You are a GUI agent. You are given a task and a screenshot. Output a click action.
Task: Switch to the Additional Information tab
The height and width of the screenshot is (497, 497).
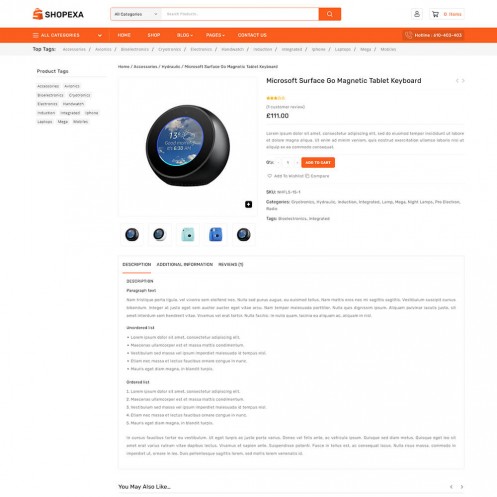click(184, 264)
